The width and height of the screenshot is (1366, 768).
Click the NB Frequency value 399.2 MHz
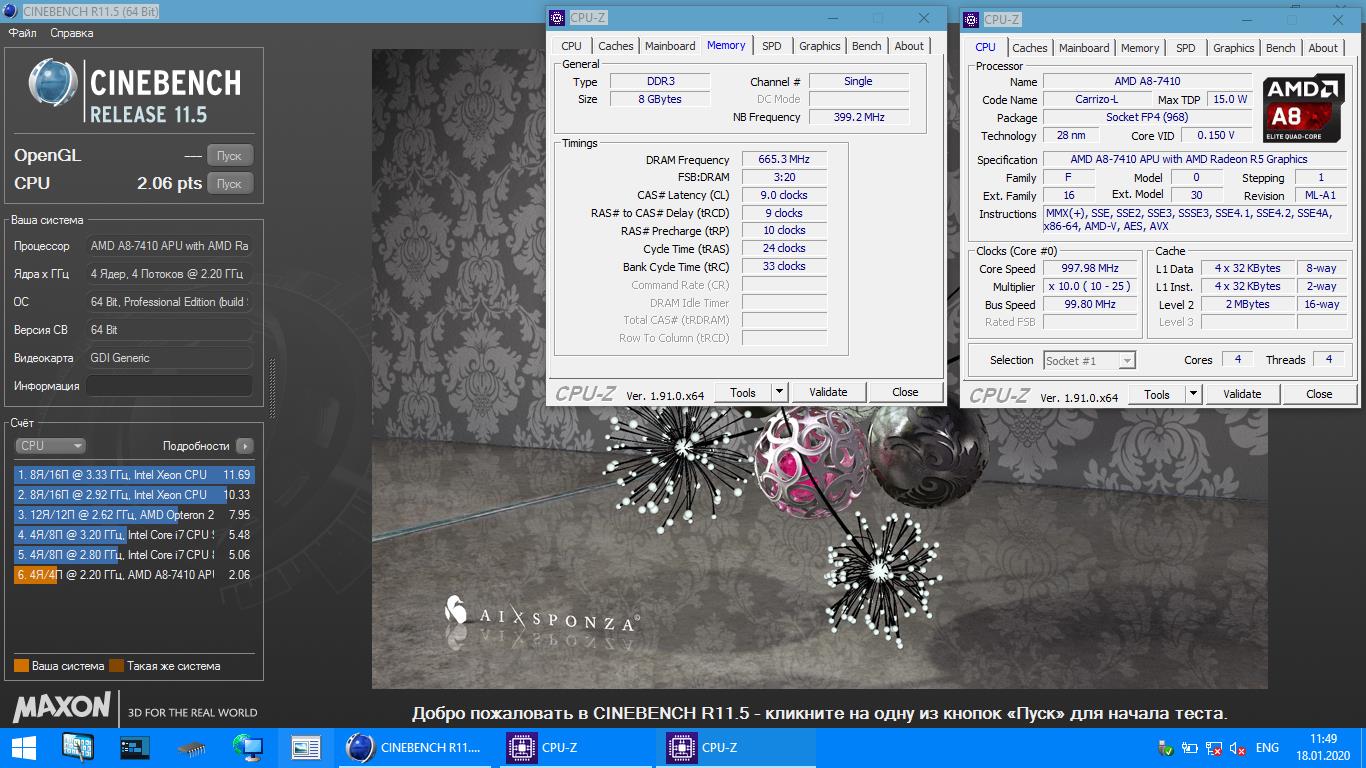(859, 117)
